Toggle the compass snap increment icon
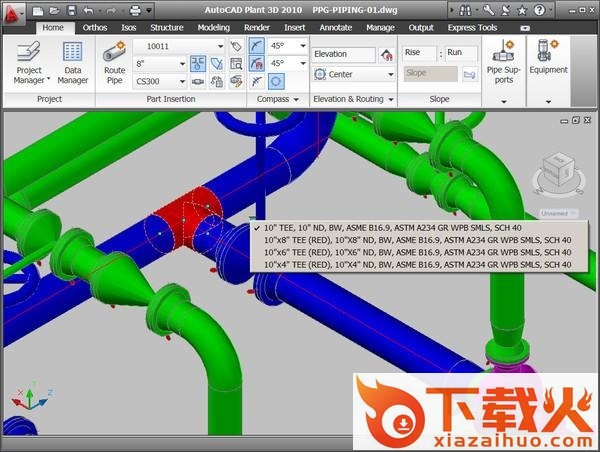The image size is (600, 452). (x=256, y=46)
